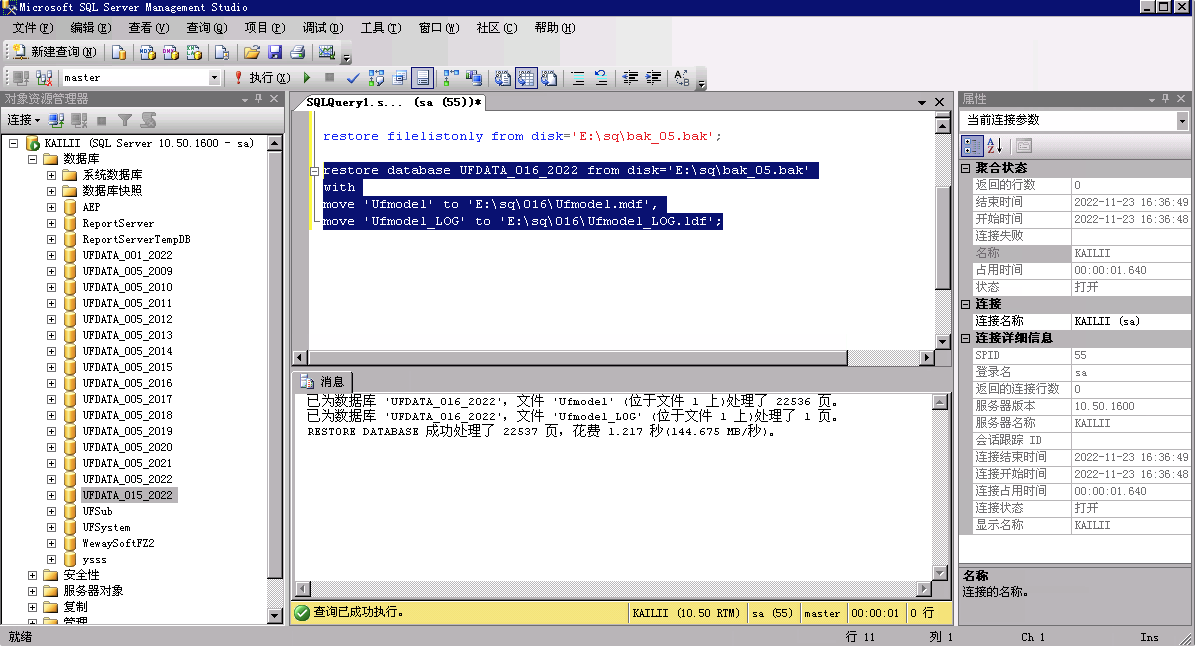Click the Connect Object Explorer icon
The height and width of the screenshot is (646, 1195).
(x=56, y=120)
